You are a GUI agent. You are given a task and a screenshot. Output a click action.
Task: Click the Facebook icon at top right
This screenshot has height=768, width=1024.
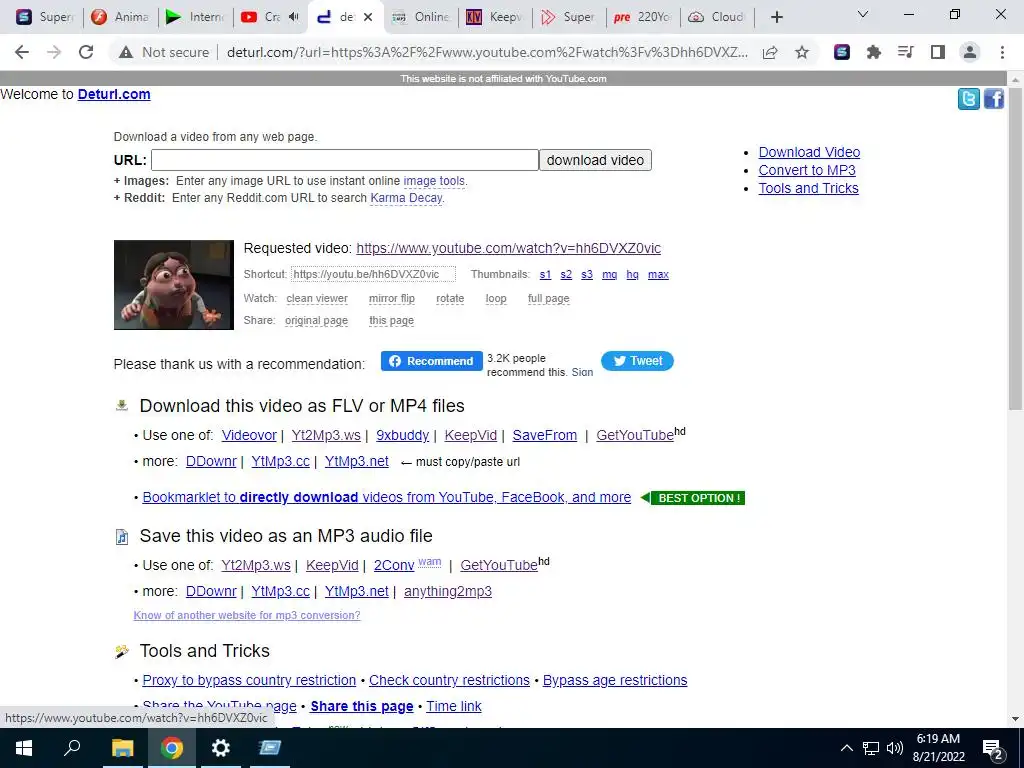pos(994,99)
